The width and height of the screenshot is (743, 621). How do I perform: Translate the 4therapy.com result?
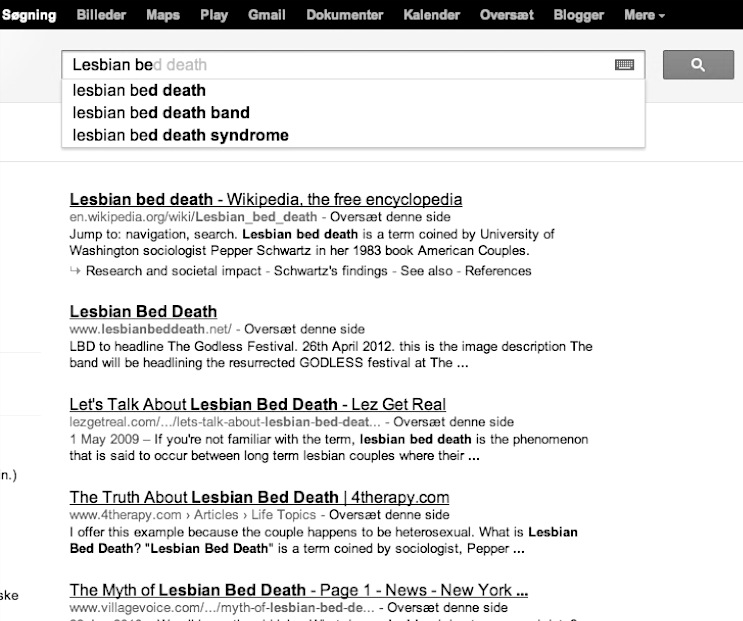[389, 515]
